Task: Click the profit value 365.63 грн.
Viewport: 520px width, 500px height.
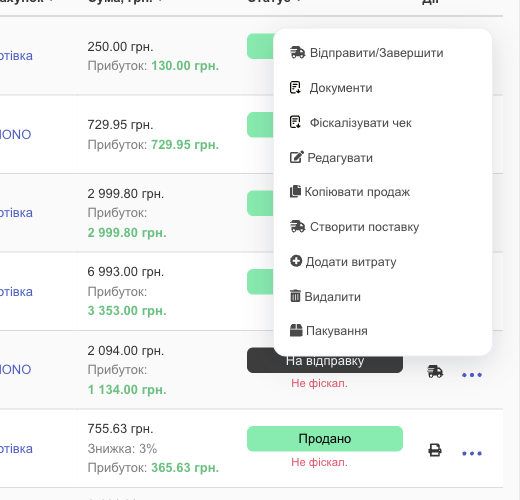Action: click(x=185, y=468)
